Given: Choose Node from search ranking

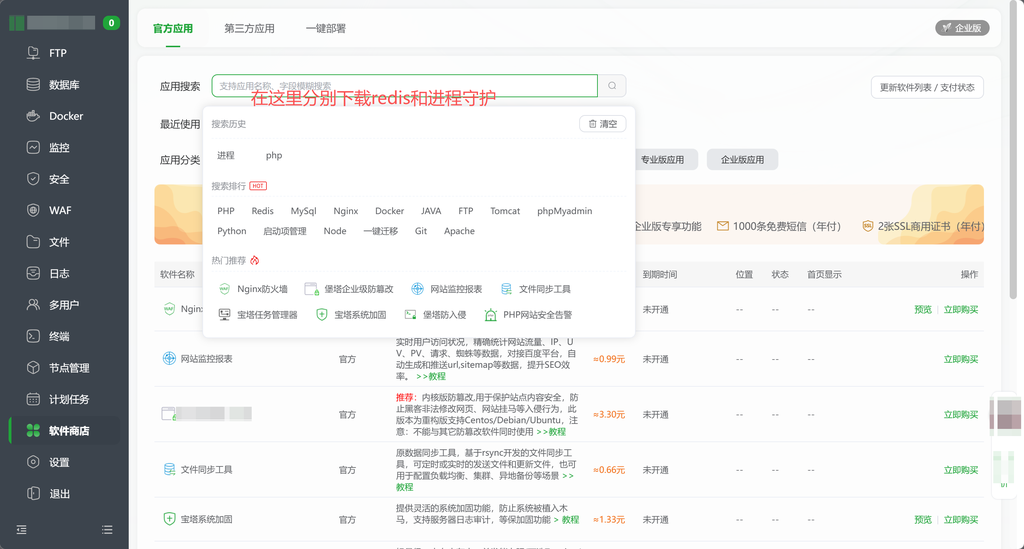Looking at the screenshot, I should point(335,231).
